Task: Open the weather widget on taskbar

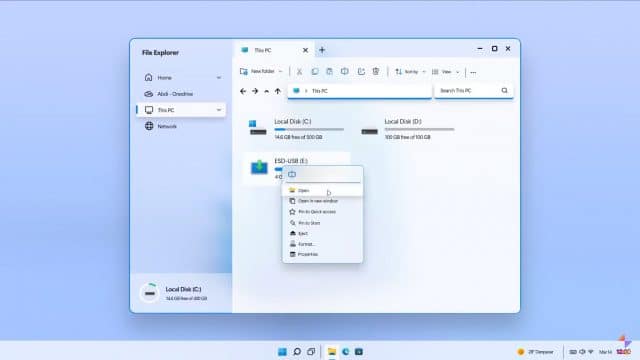Action: (535, 352)
